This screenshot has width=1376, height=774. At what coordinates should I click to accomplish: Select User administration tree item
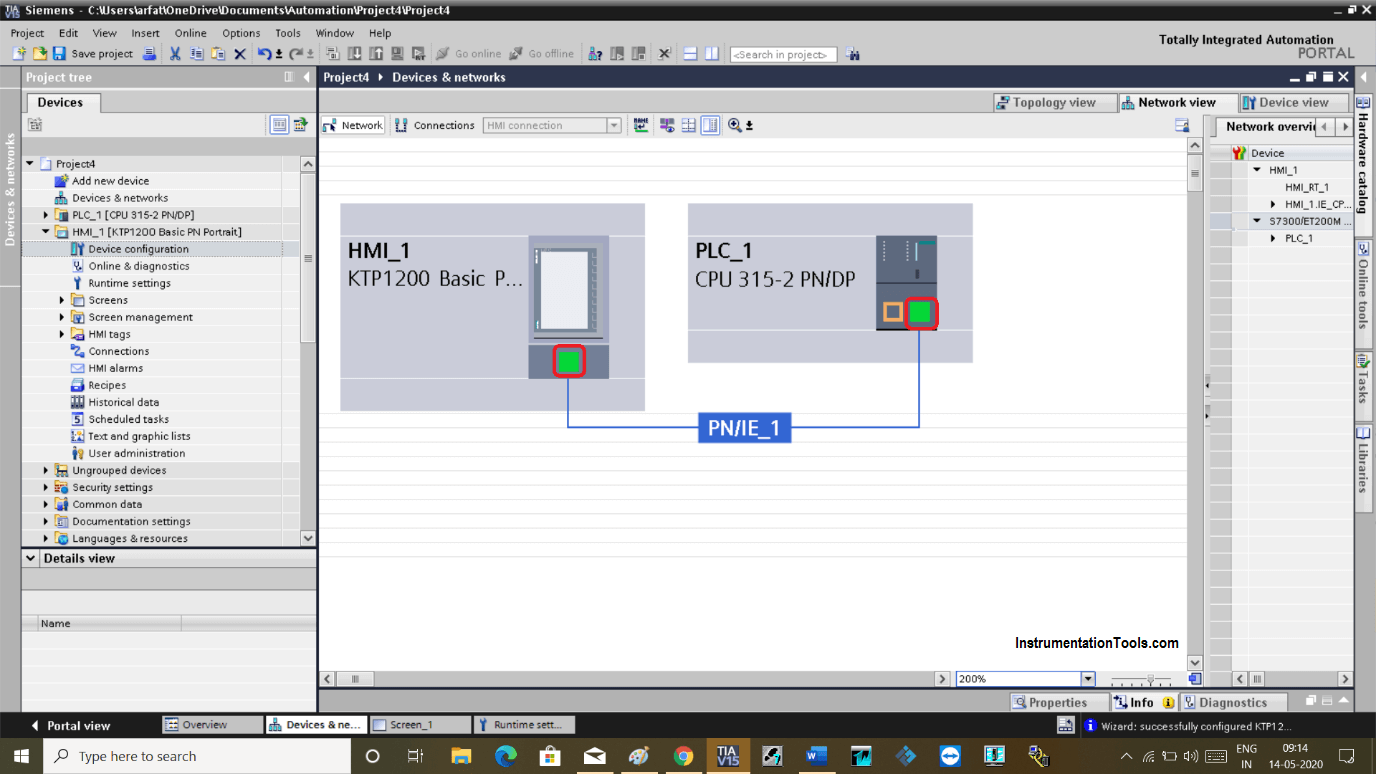136,453
